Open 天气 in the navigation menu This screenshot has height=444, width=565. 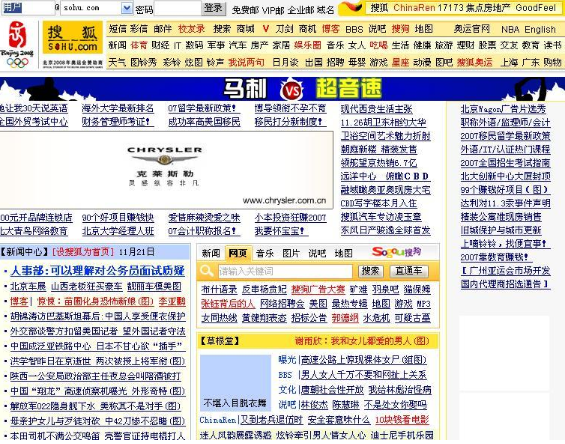(117, 62)
